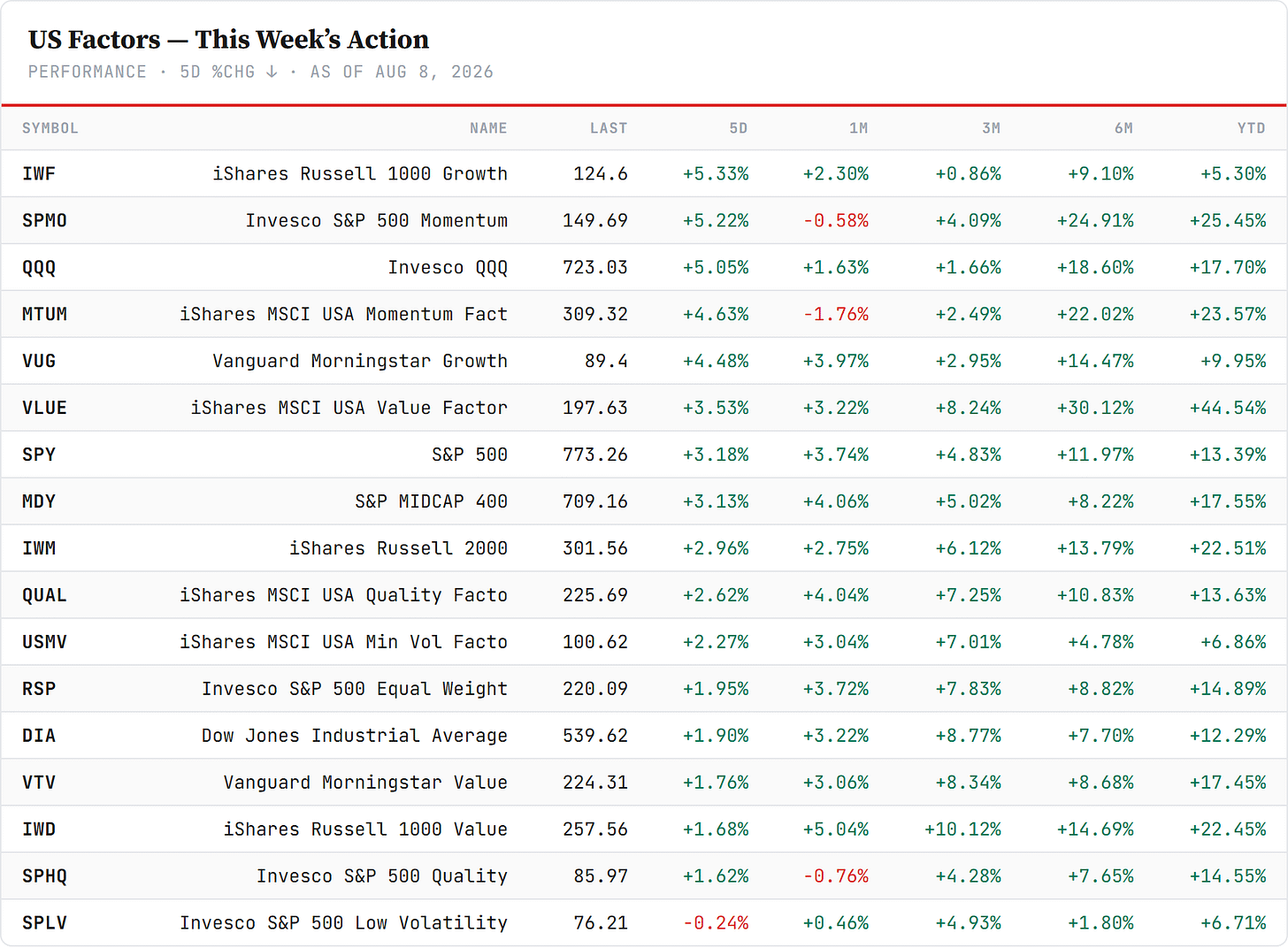1288x948 pixels.
Task: Click the name Invesco S&P 500 Low Volatility
Action: click(x=344, y=923)
